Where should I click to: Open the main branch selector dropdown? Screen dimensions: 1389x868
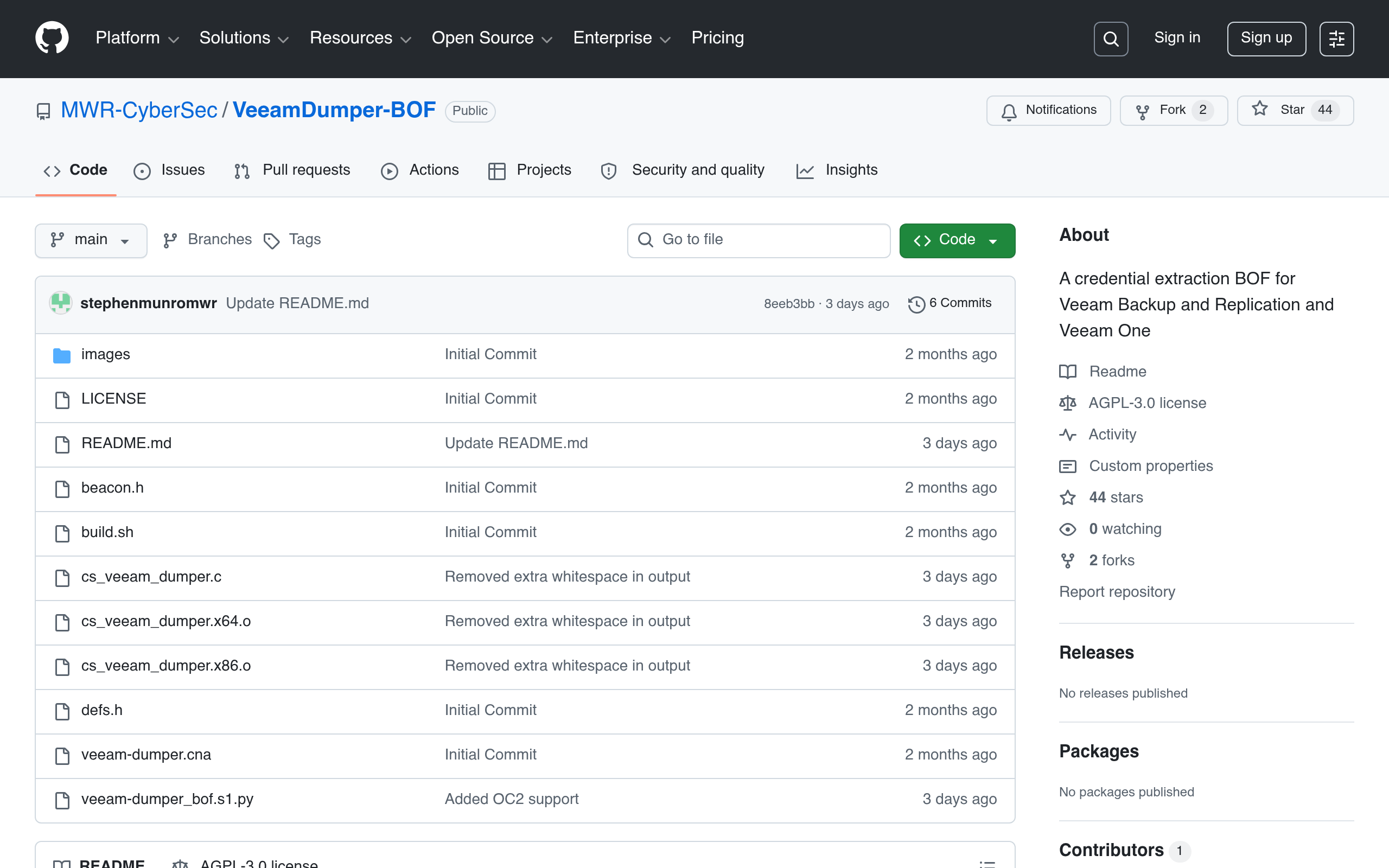[x=91, y=240]
